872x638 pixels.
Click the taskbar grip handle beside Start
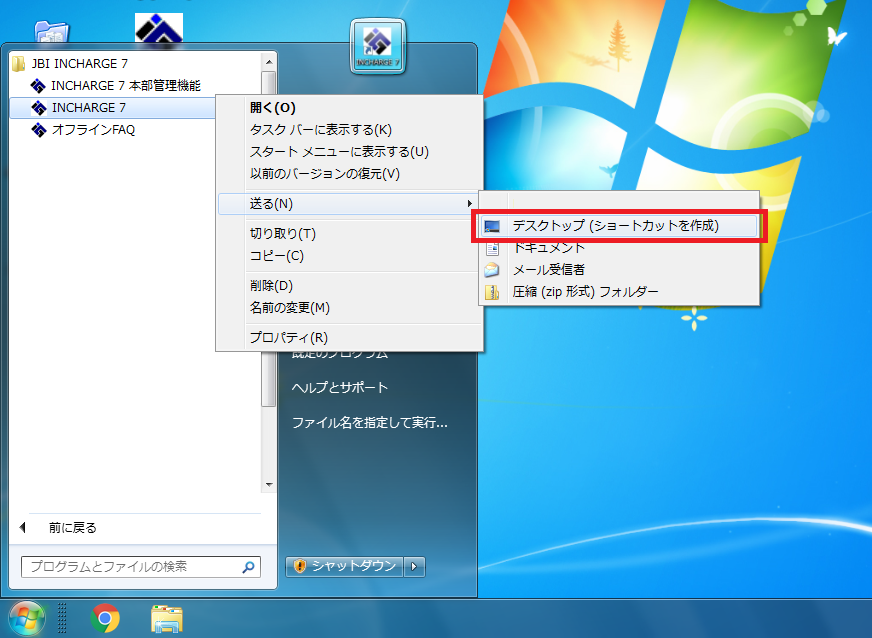point(62,618)
